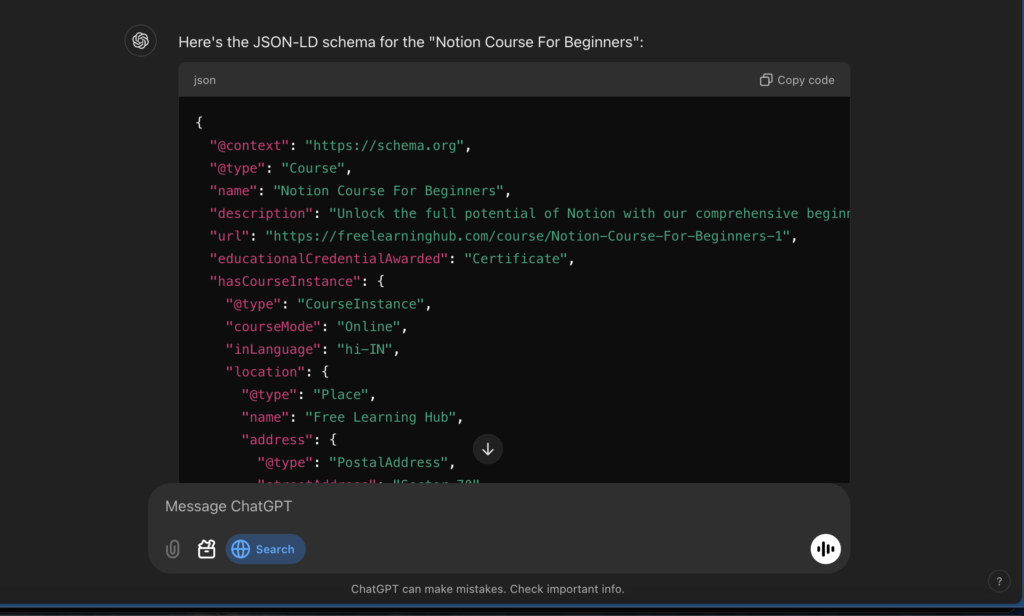
Task: Toggle the Search web button
Action: (265, 549)
